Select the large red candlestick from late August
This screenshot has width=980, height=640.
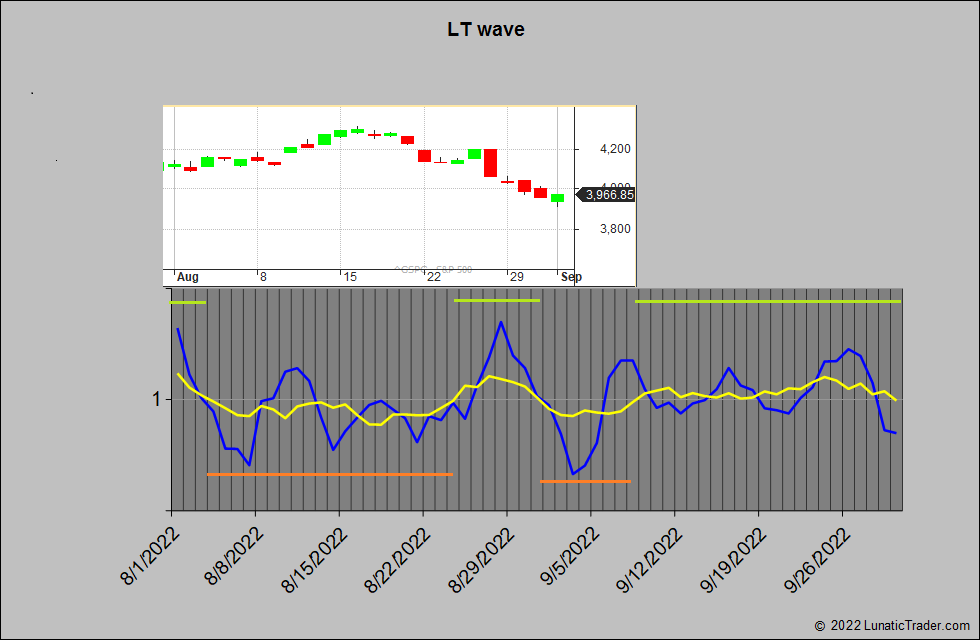pos(491,163)
